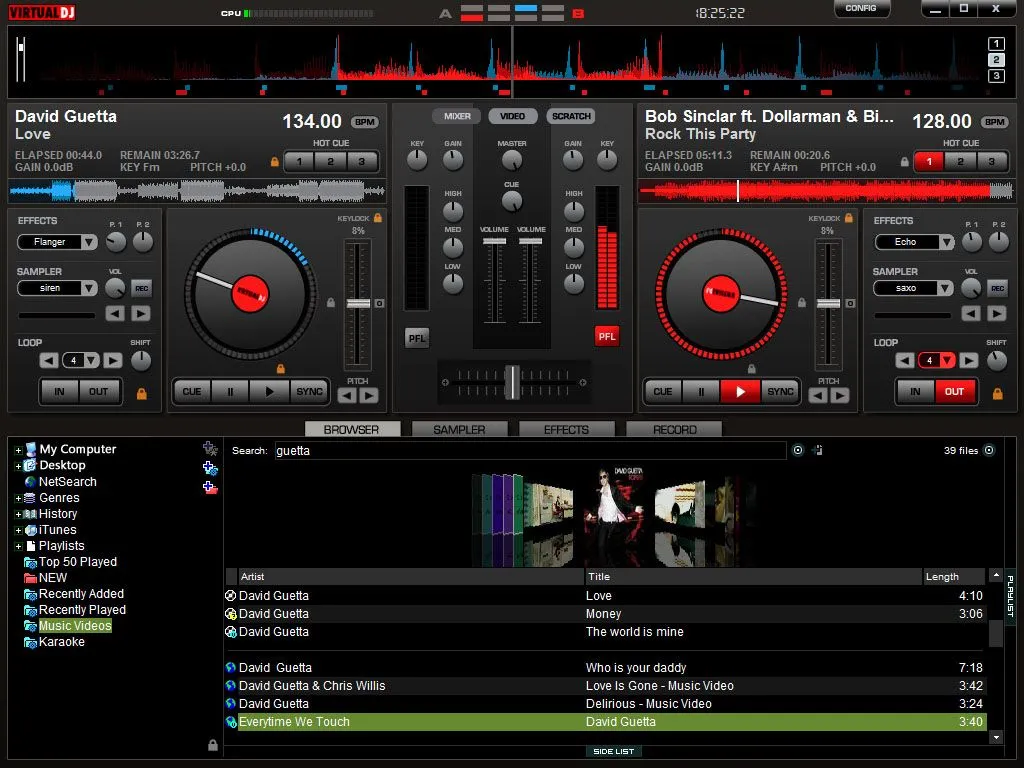Image resolution: width=1024 pixels, height=768 pixels.
Task: Click the add-to-sidelist plus icon near browser
Action: 817,450
